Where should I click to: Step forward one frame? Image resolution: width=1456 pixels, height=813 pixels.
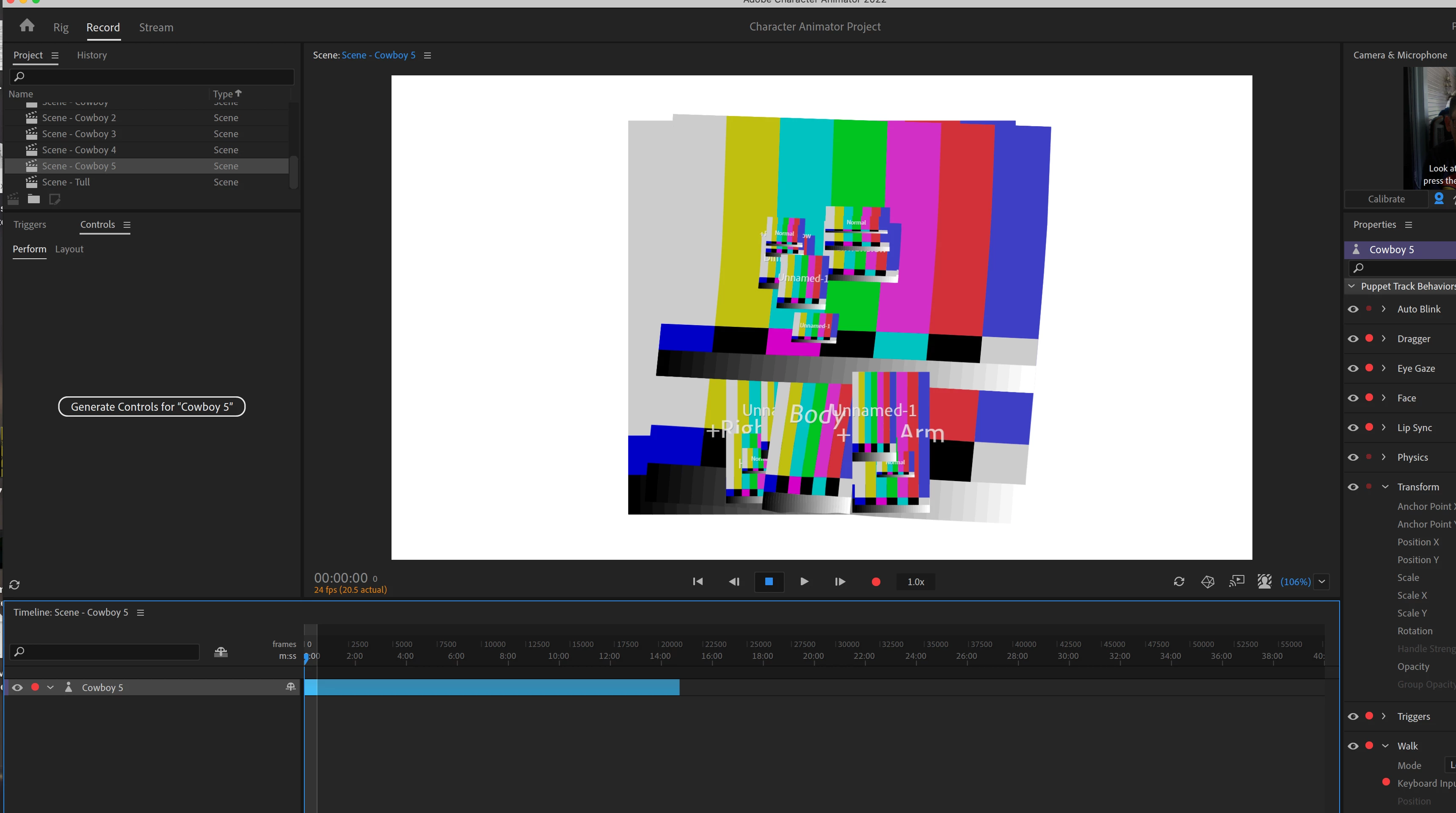coord(839,581)
